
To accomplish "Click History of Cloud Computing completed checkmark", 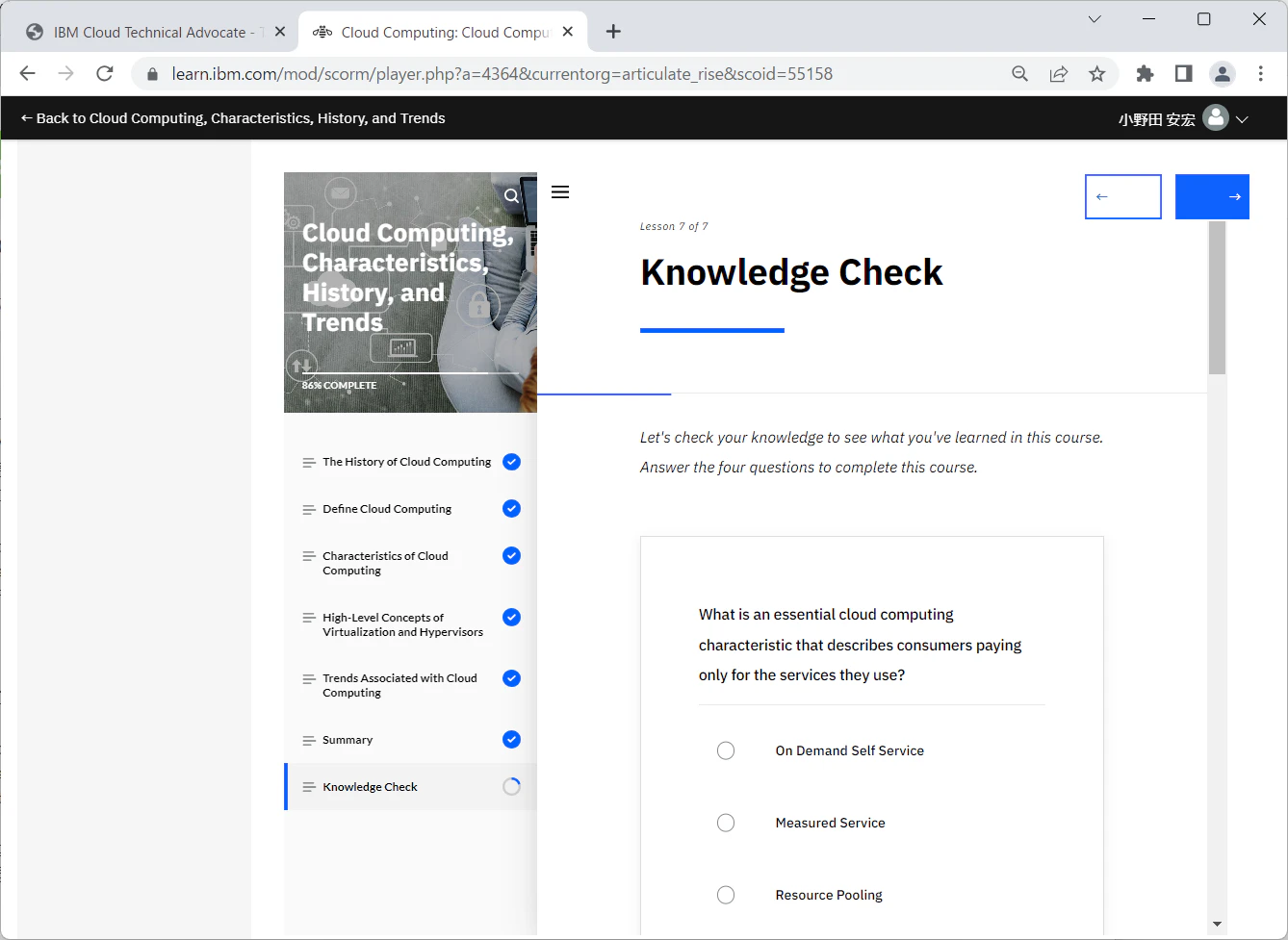I will point(512,462).
